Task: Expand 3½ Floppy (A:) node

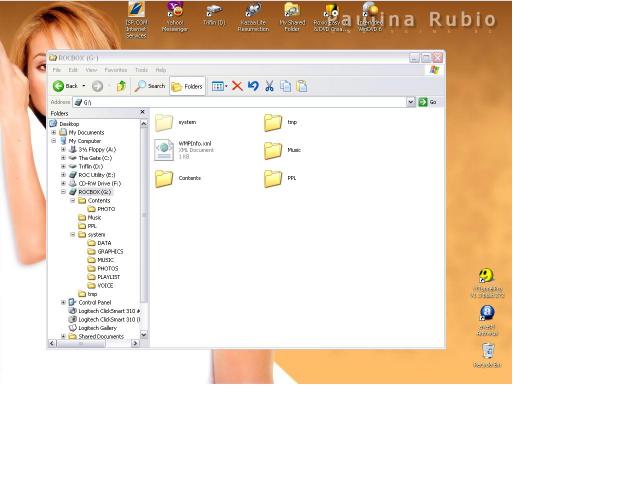Action: [x=63, y=149]
